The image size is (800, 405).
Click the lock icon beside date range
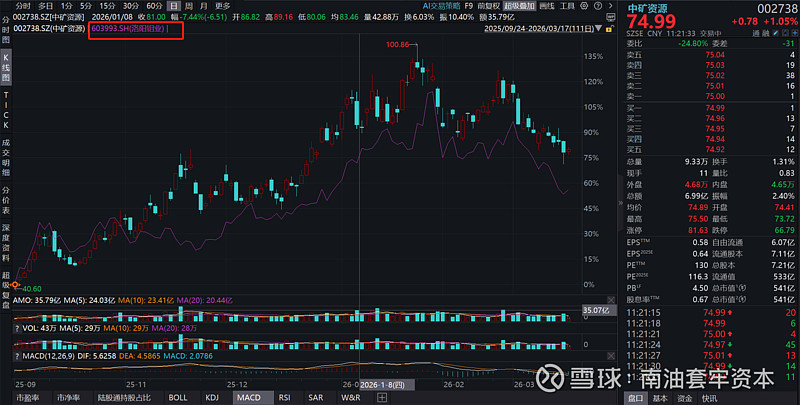[609, 29]
